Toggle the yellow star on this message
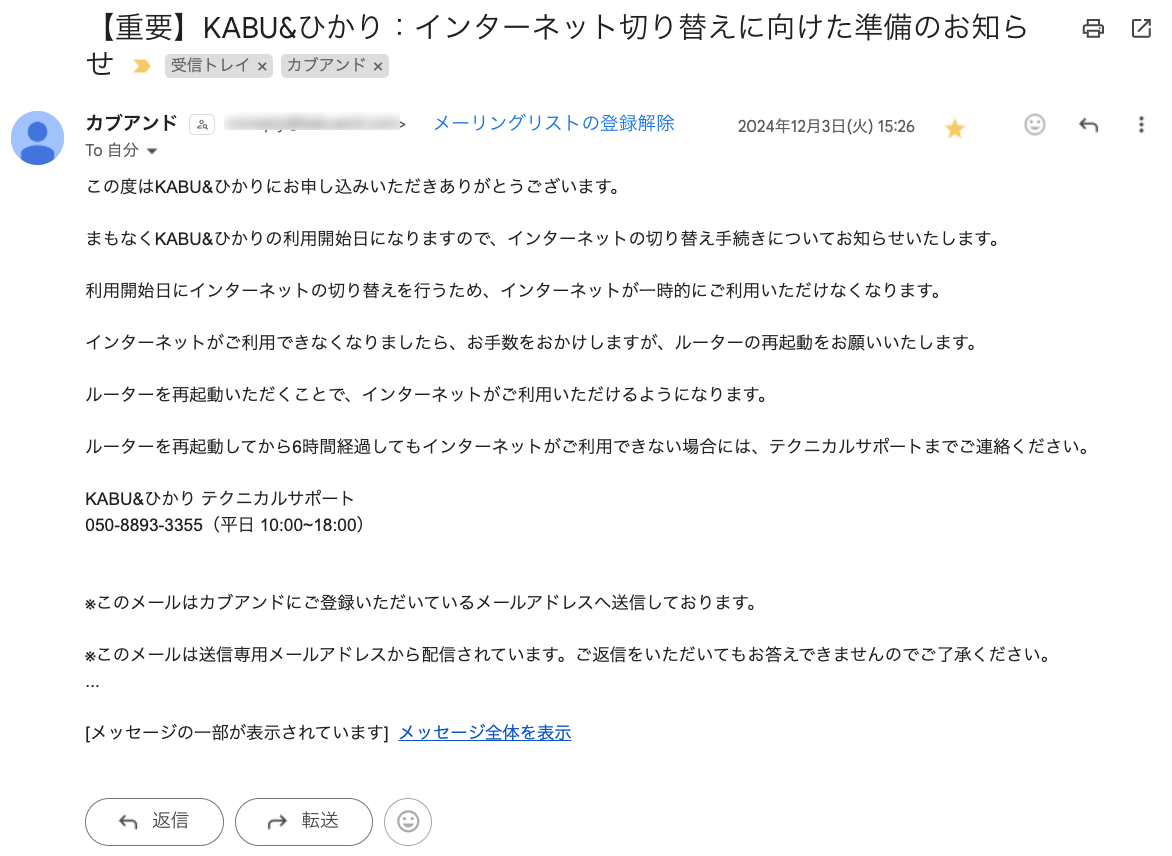The height and width of the screenshot is (856, 1172). 955,128
